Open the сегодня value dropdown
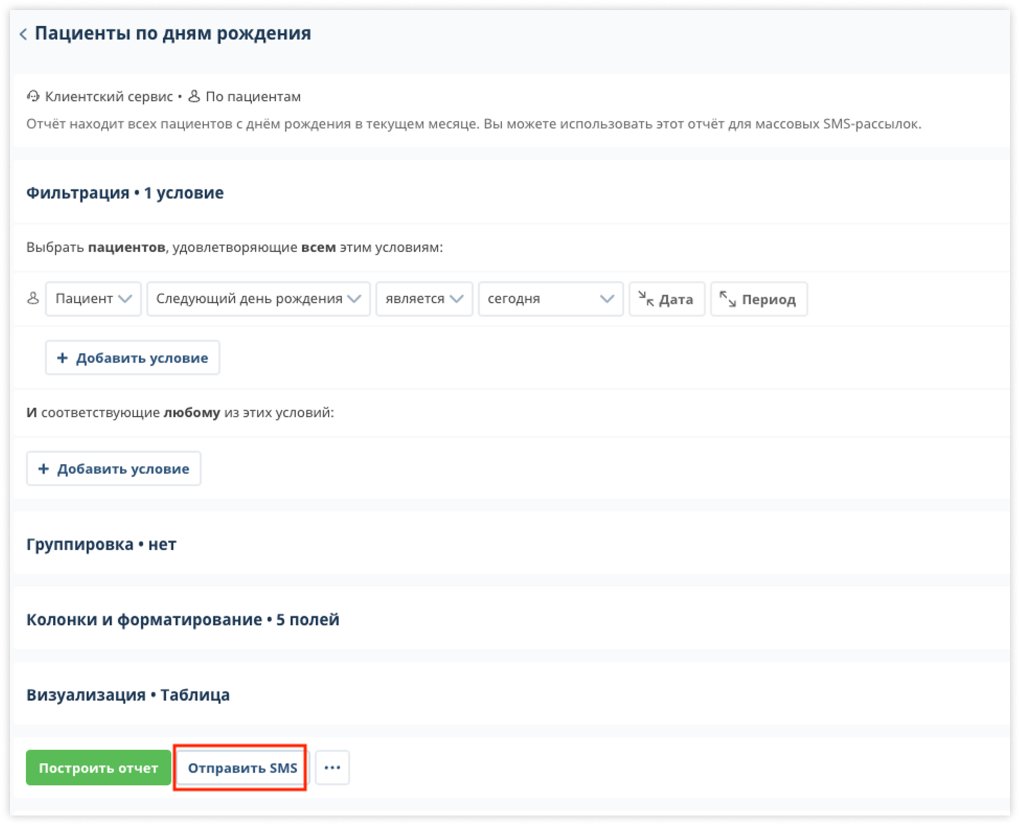Image resolution: width=1020 pixels, height=826 pixels. [550, 298]
